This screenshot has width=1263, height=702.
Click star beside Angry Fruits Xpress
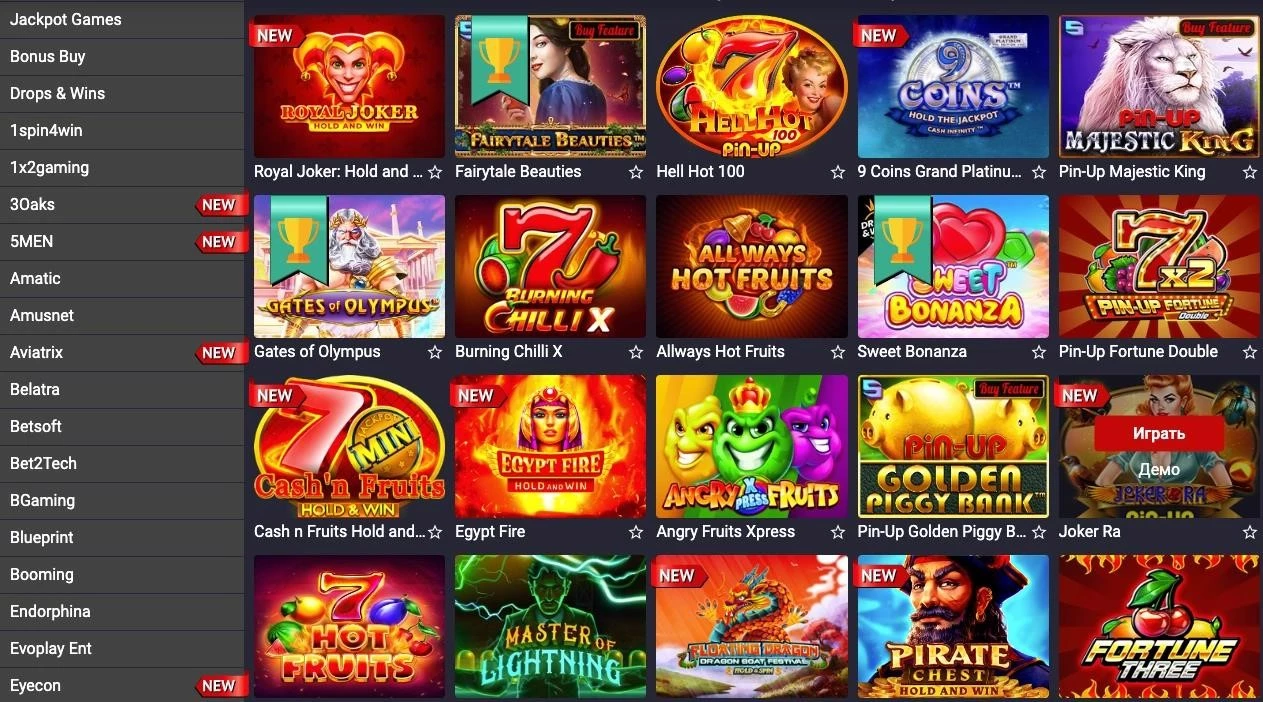838,532
